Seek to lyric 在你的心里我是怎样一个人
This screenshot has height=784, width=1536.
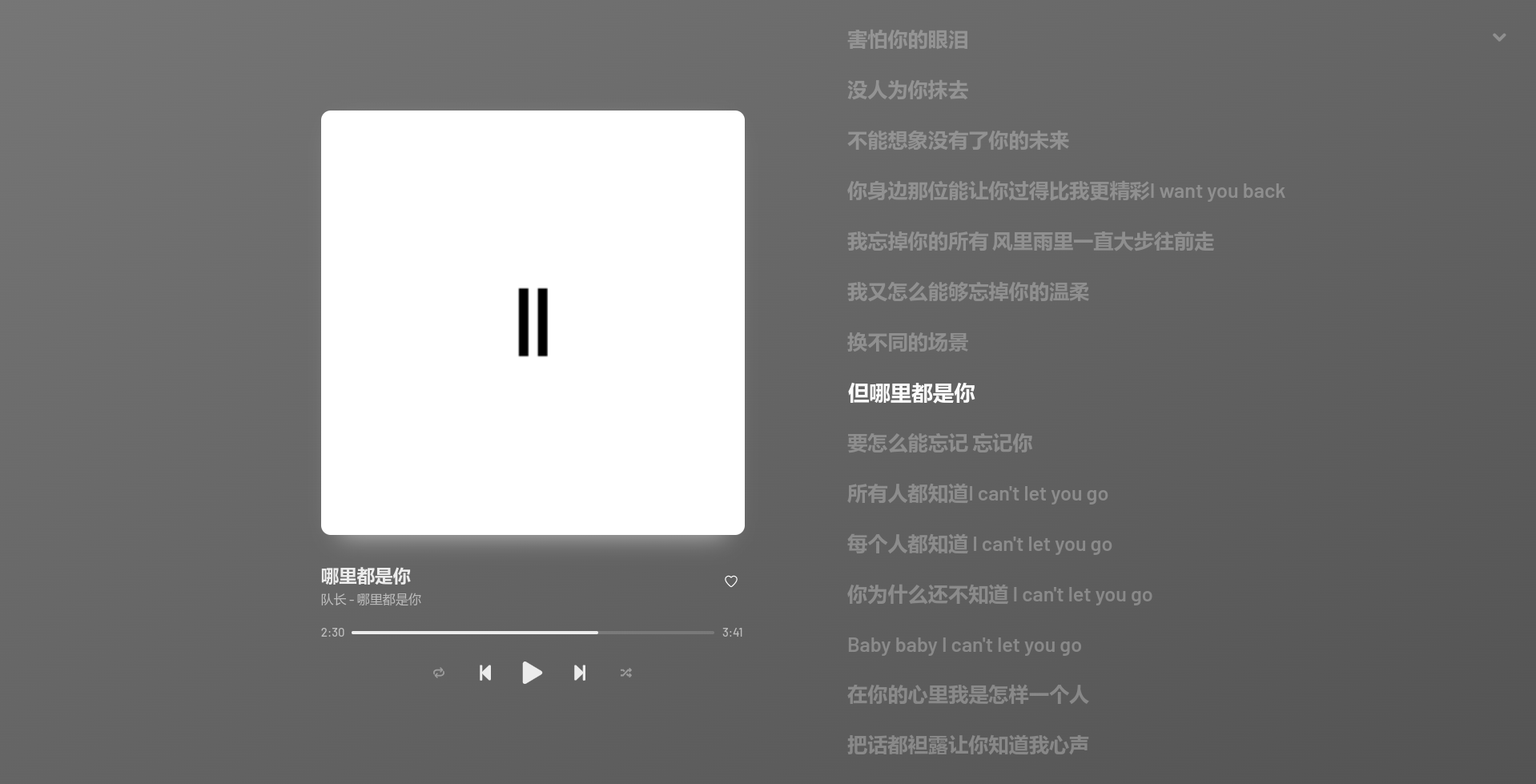click(967, 695)
